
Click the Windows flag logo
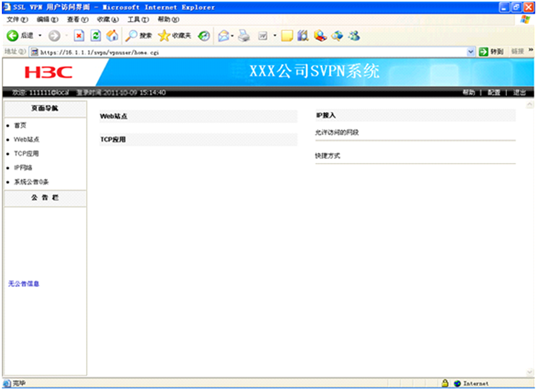coord(525,20)
